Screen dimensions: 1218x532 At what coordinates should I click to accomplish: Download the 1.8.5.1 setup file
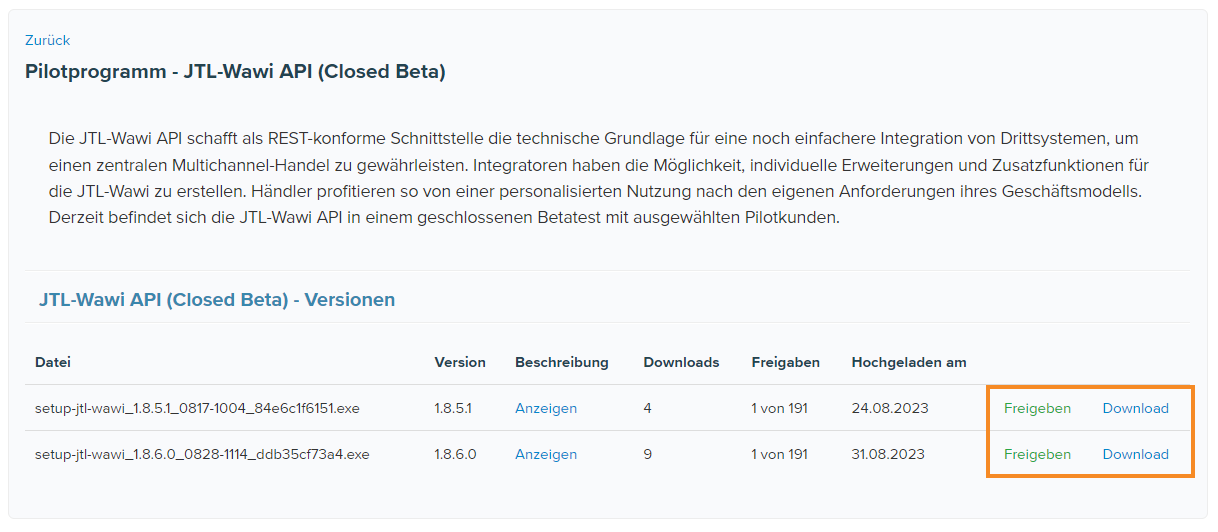pos(1135,408)
